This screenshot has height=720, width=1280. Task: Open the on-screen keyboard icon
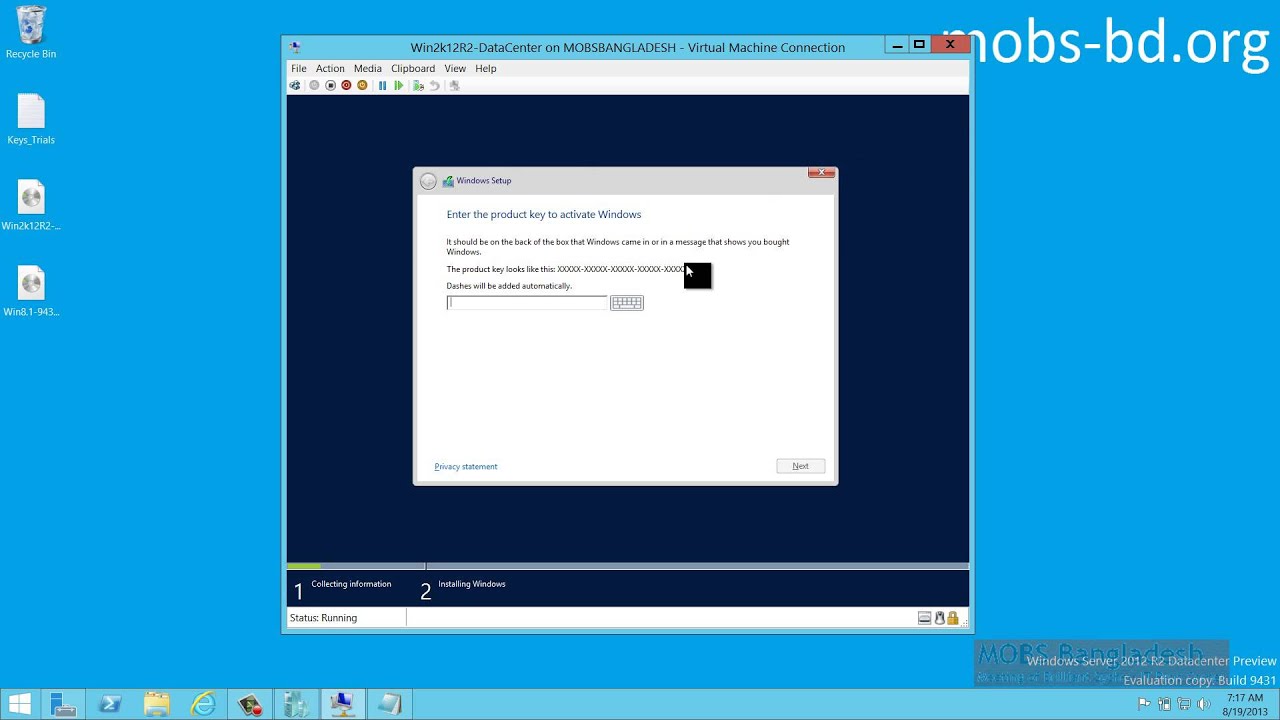pyautogui.click(x=627, y=303)
